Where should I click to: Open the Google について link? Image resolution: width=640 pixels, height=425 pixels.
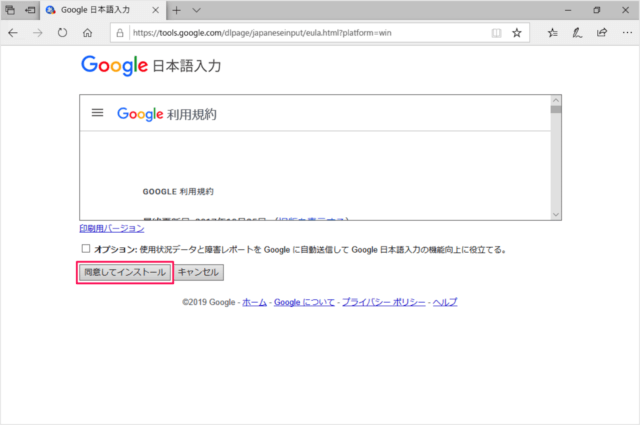coord(304,302)
